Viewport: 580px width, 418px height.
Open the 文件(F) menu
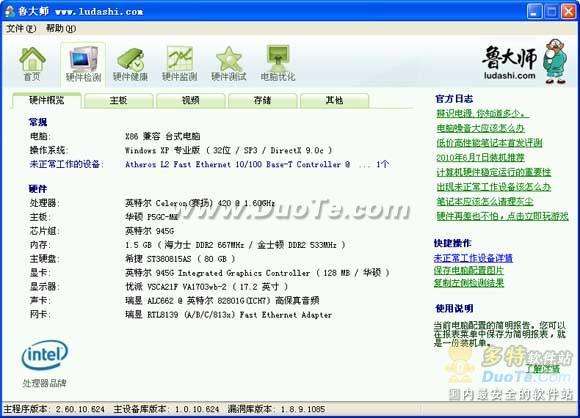click(x=21, y=28)
